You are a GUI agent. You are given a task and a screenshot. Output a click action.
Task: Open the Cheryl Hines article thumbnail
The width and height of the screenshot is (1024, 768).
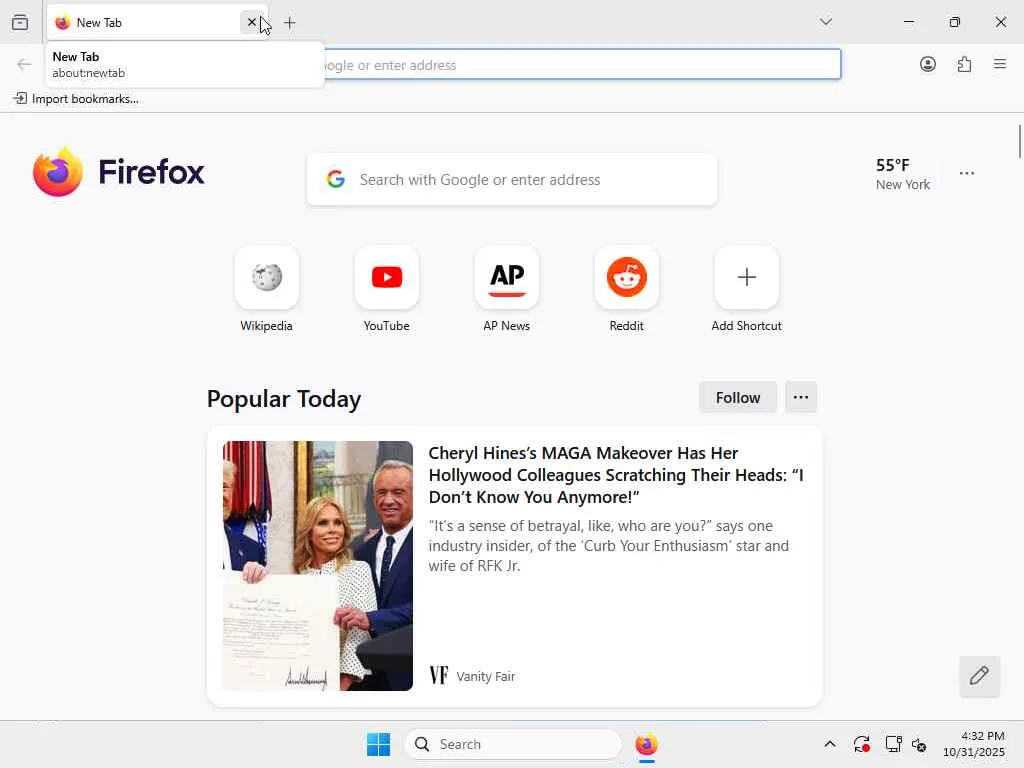[317, 566]
